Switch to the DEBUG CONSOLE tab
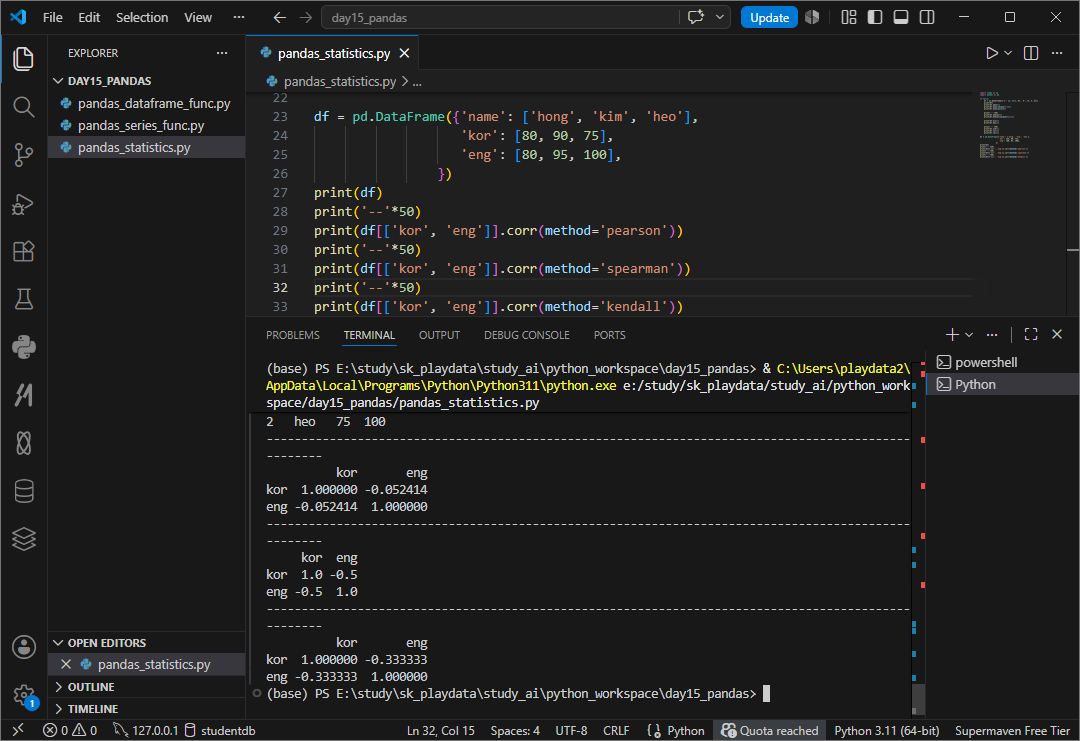This screenshot has height=741, width=1080. (527, 335)
